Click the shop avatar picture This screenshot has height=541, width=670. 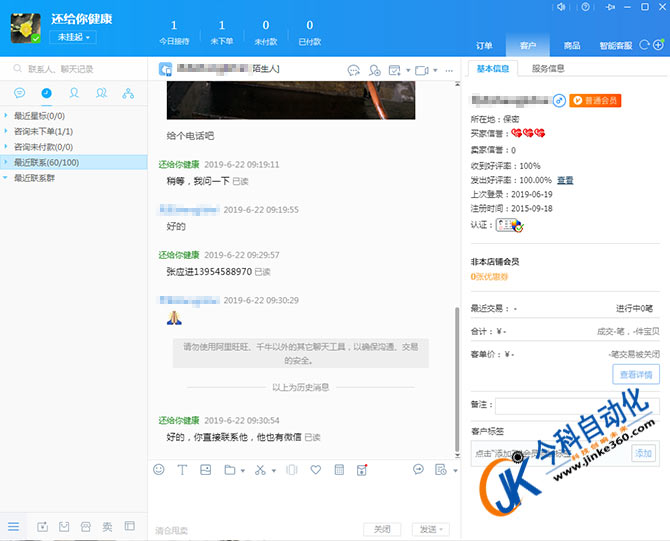25,28
